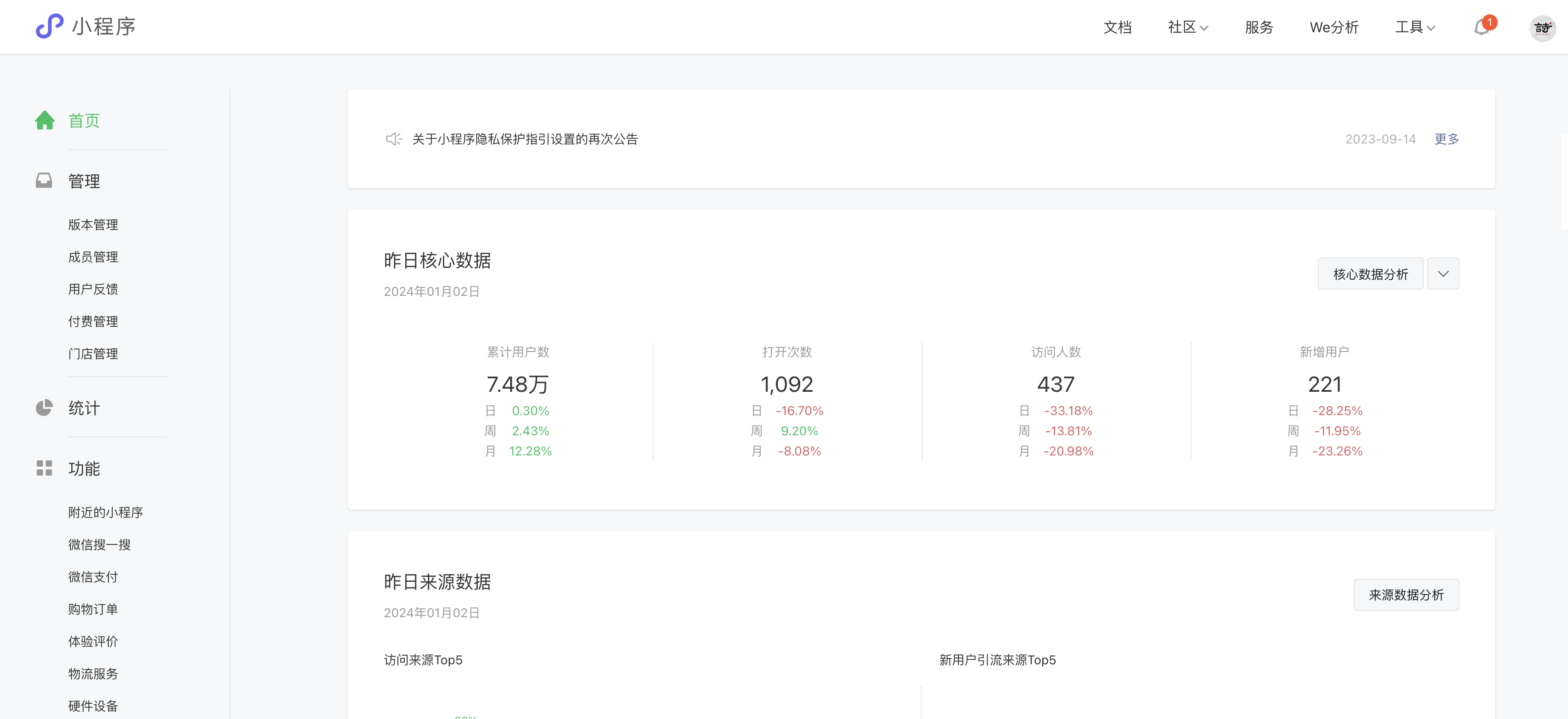Click the 功能 grid icon in the sidebar
This screenshot has width=1568, height=719.
click(44, 468)
